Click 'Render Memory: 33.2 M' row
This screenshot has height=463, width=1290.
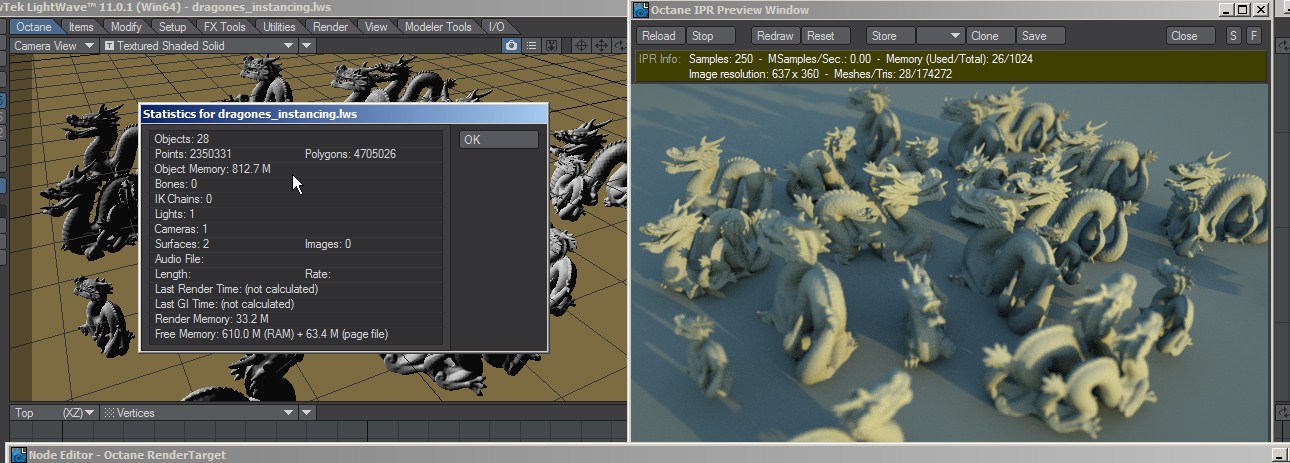296,319
